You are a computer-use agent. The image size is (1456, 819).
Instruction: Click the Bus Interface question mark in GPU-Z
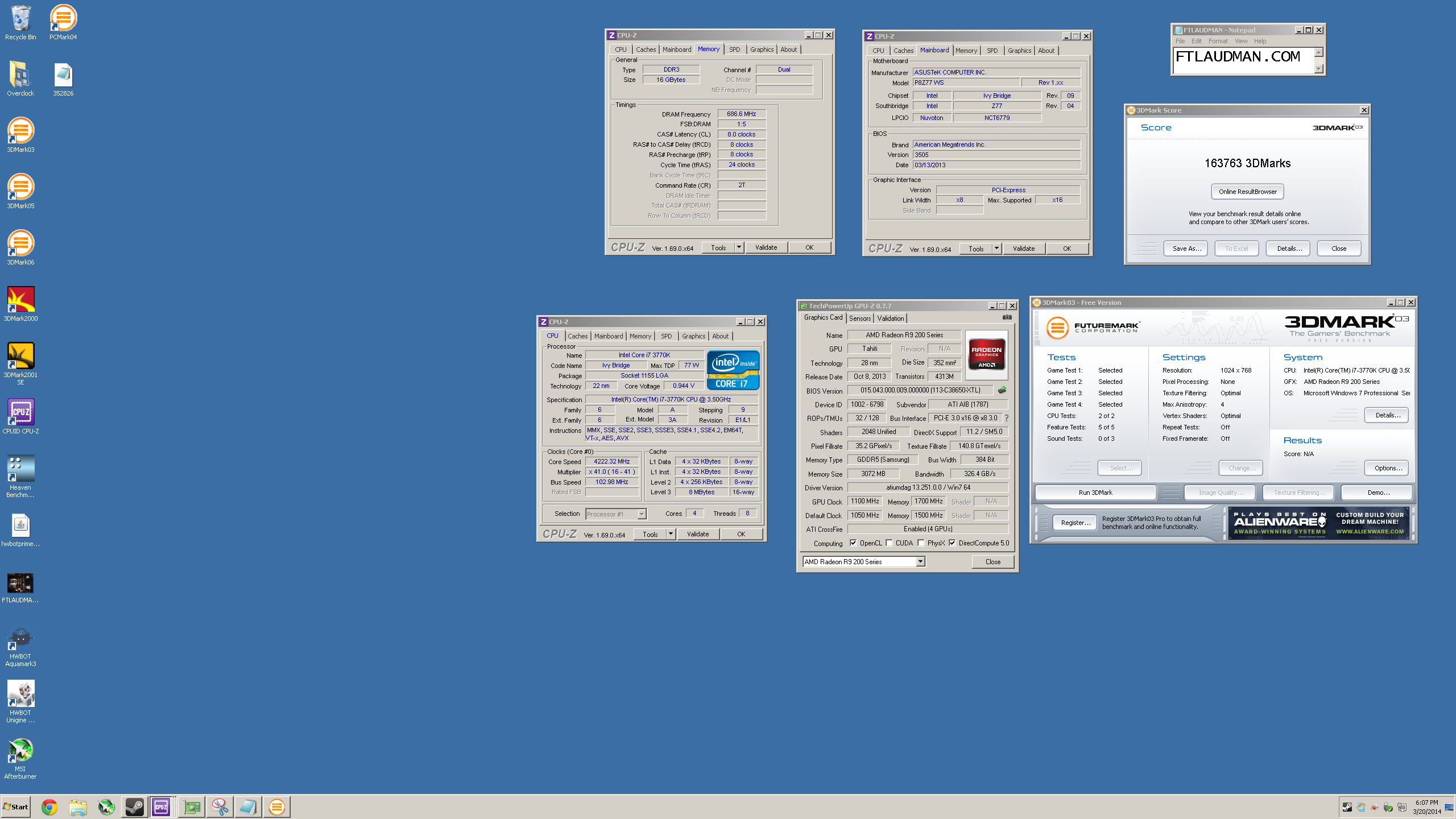click(1006, 418)
